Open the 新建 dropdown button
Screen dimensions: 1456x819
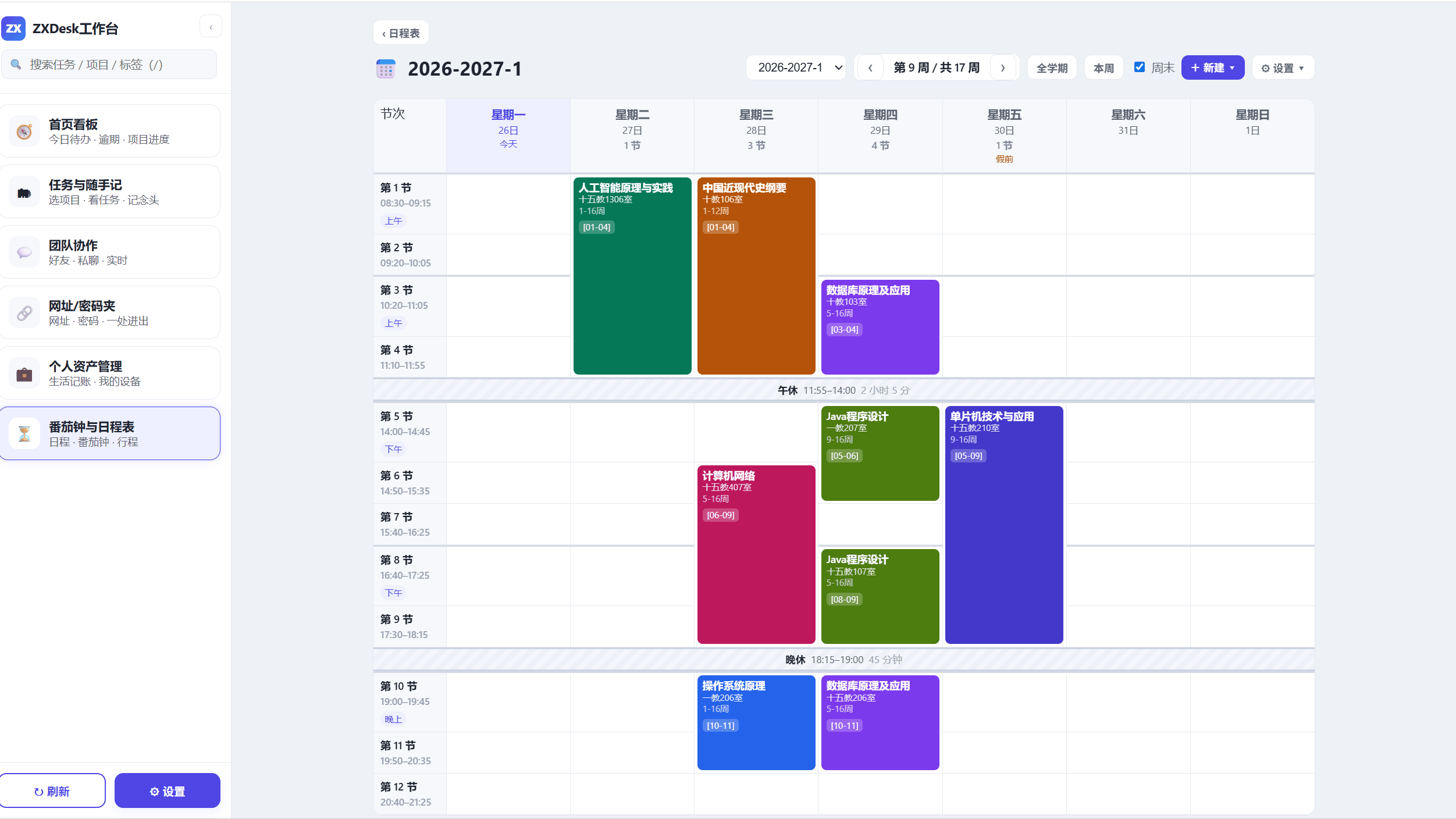(1213, 67)
